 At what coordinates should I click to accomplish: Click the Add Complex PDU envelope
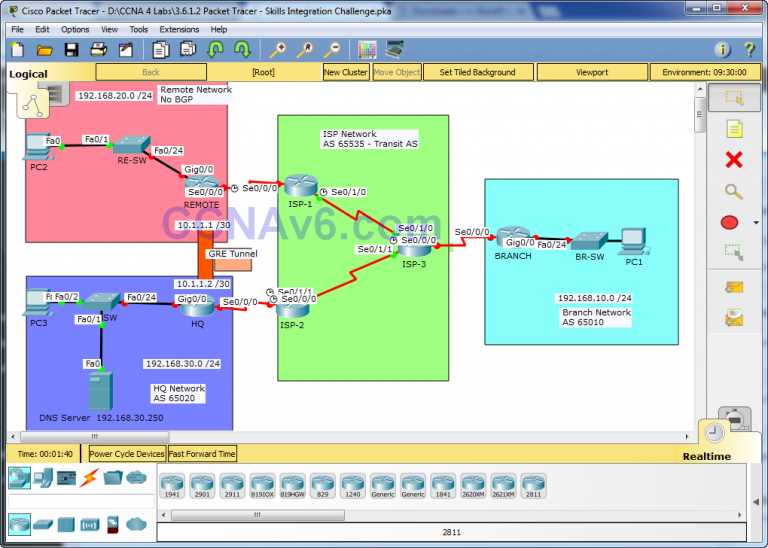[x=734, y=318]
